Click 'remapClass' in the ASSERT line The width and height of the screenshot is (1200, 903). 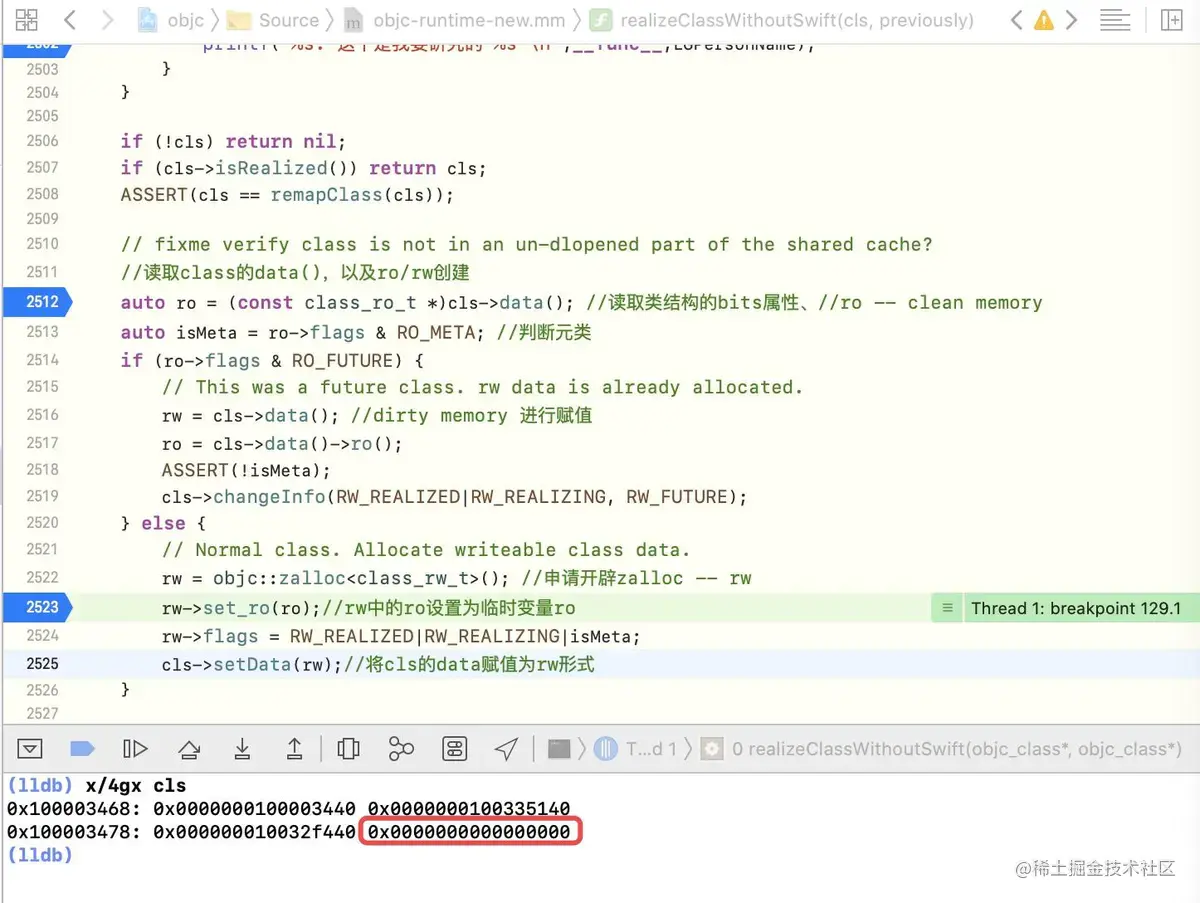(x=326, y=195)
